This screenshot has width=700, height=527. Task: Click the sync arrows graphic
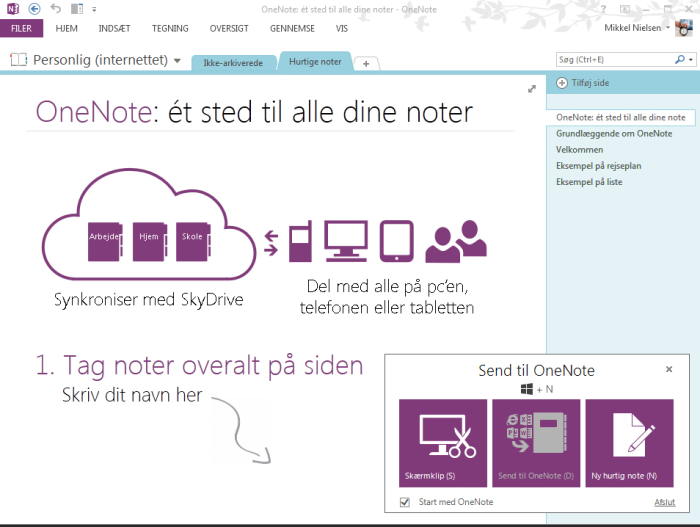[271, 243]
